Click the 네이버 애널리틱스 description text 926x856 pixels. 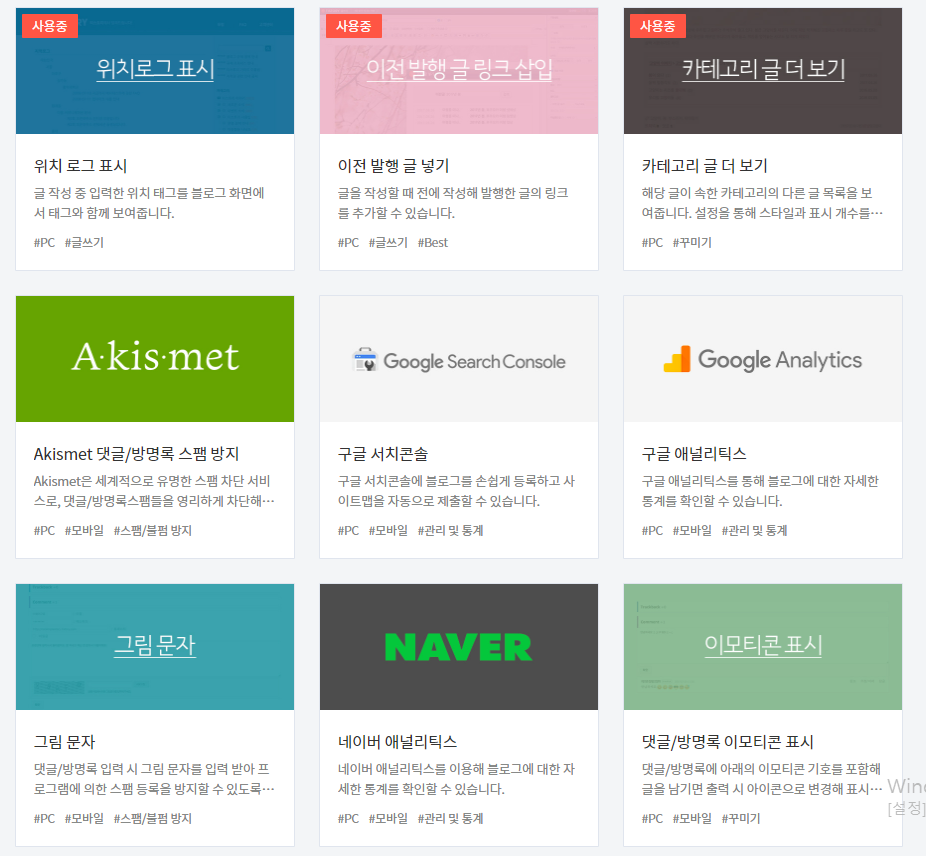[x=457, y=779]
